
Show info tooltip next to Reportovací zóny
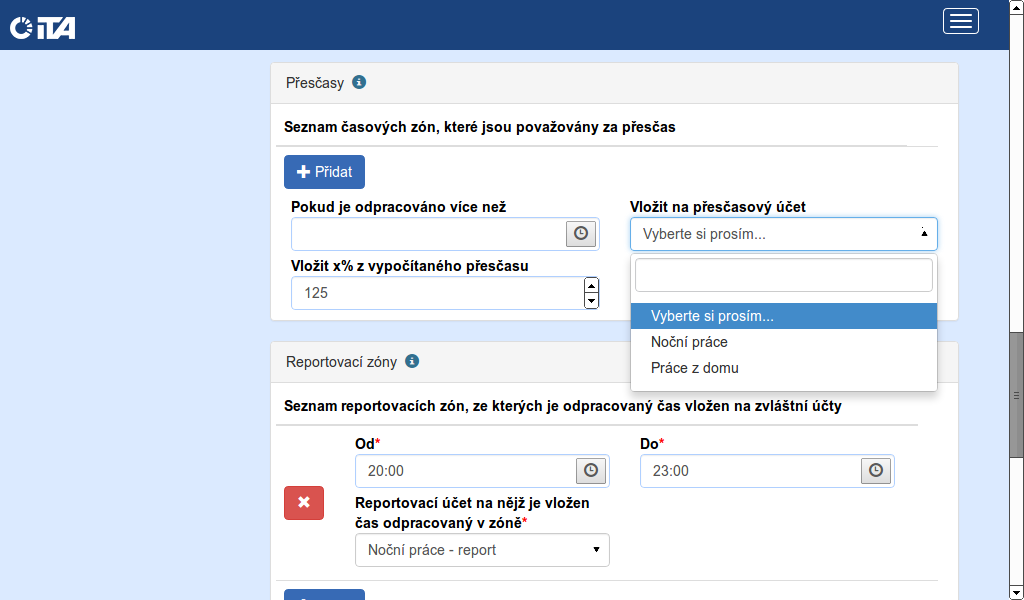(412, 361)
